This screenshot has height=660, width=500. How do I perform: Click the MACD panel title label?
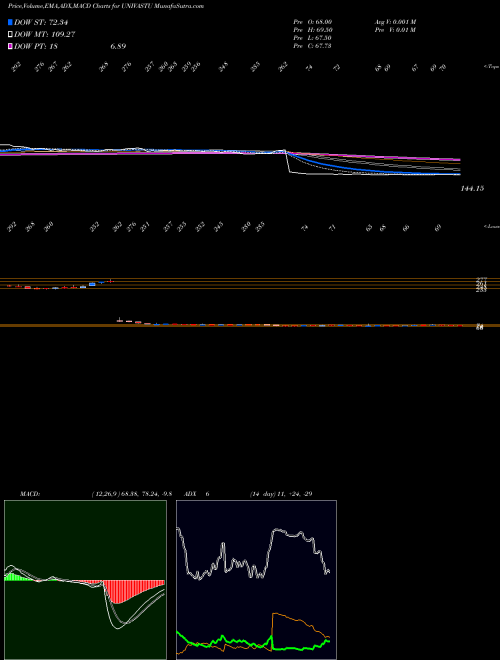(x=30, y=494)
